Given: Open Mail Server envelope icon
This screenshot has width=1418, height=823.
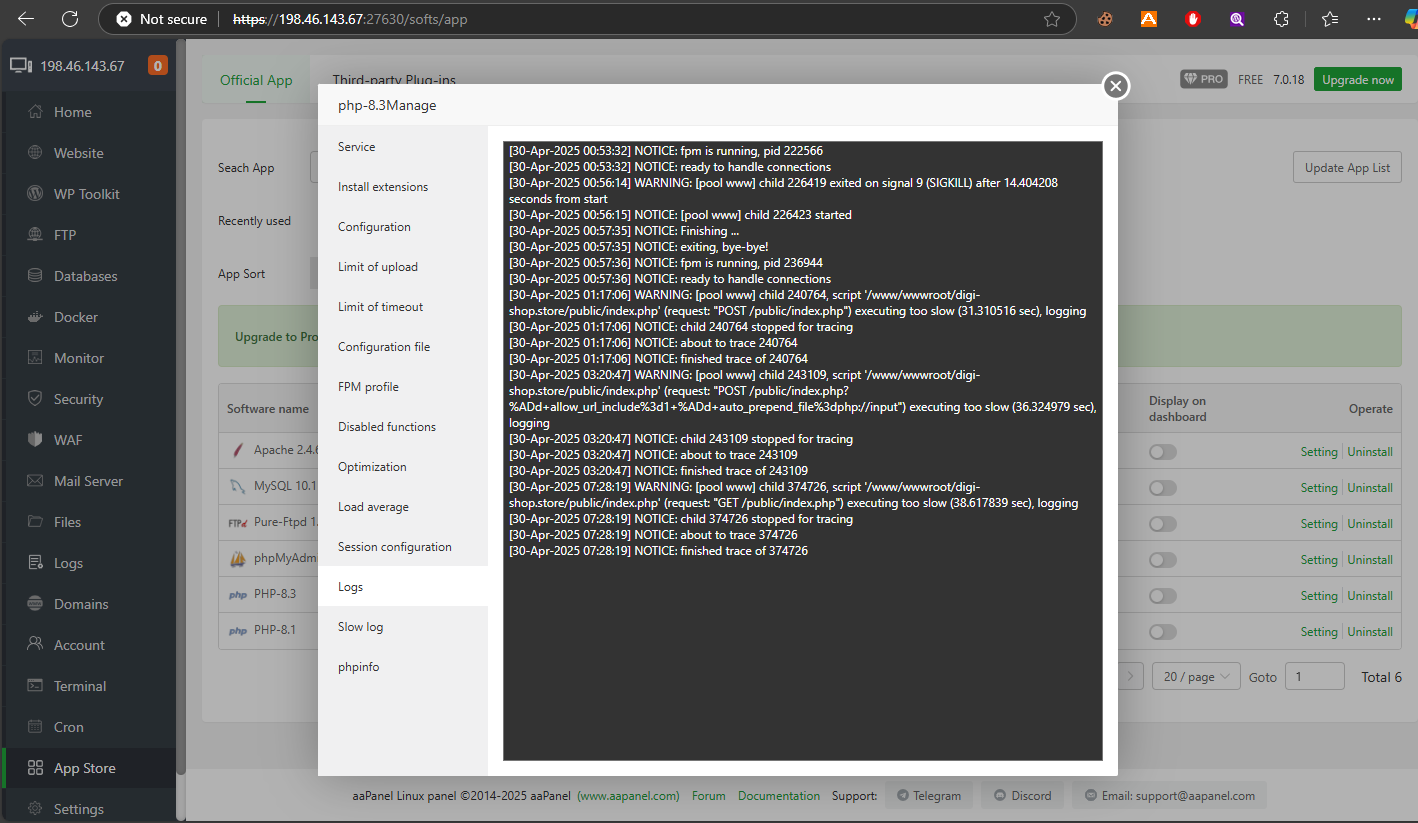Looking at the screenshot, I should coord(35,481).
